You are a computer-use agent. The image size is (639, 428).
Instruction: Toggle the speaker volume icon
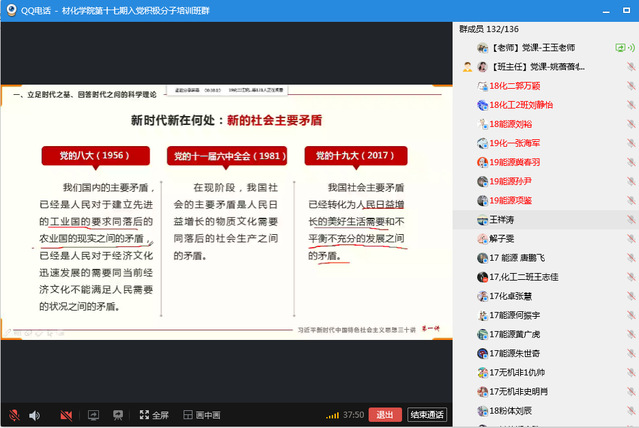point(34,414)
